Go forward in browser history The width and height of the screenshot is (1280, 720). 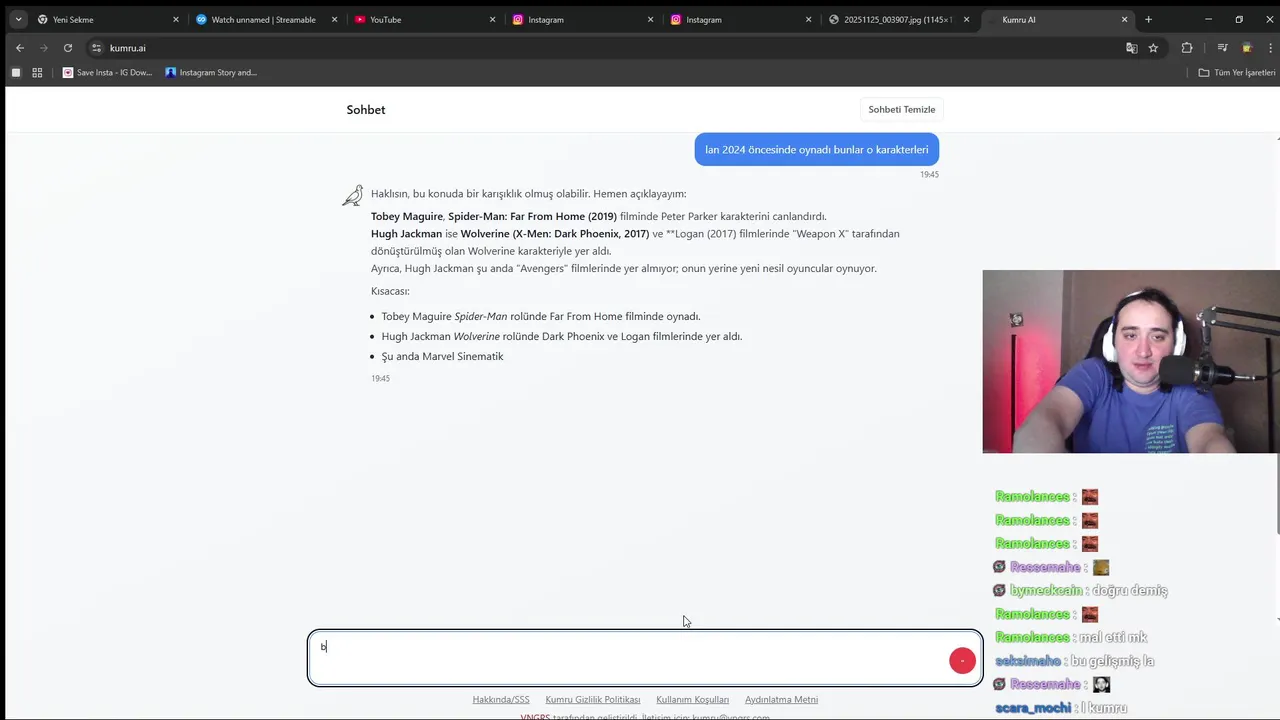(x=44, y=48)
